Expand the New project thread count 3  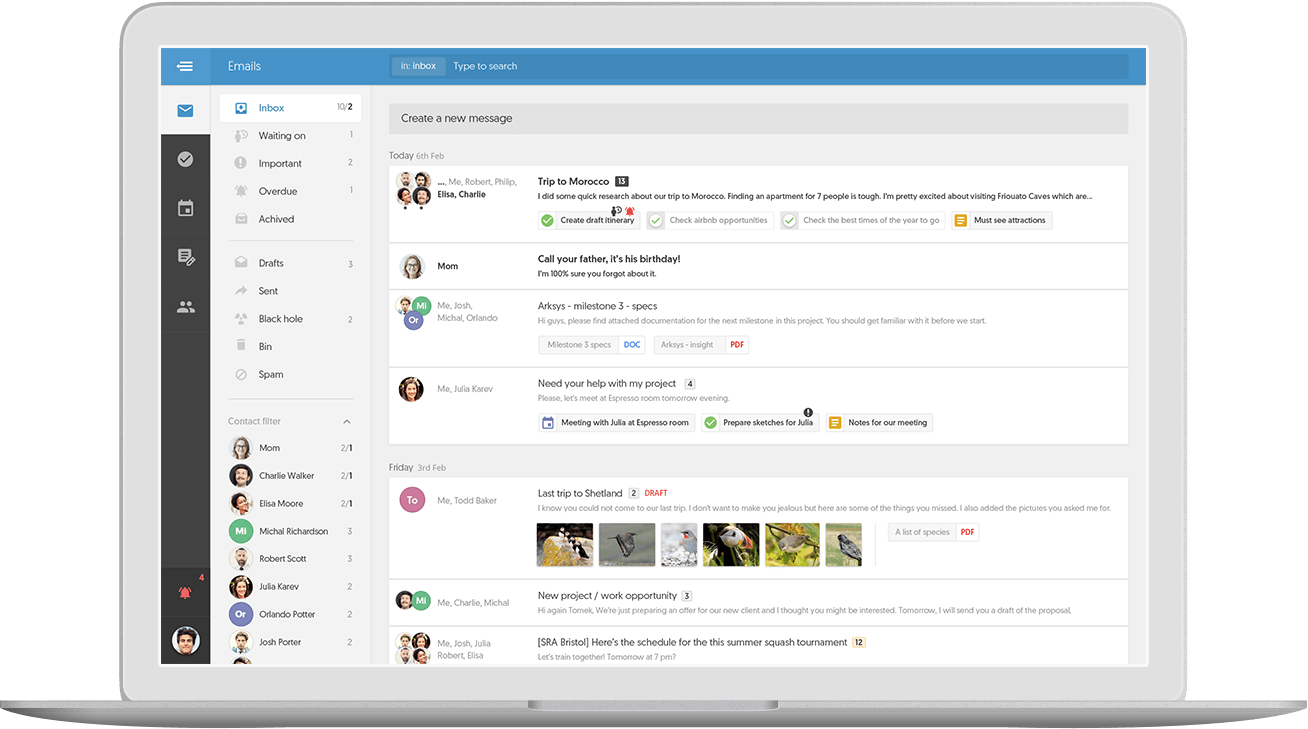click(x=687, y=596)
